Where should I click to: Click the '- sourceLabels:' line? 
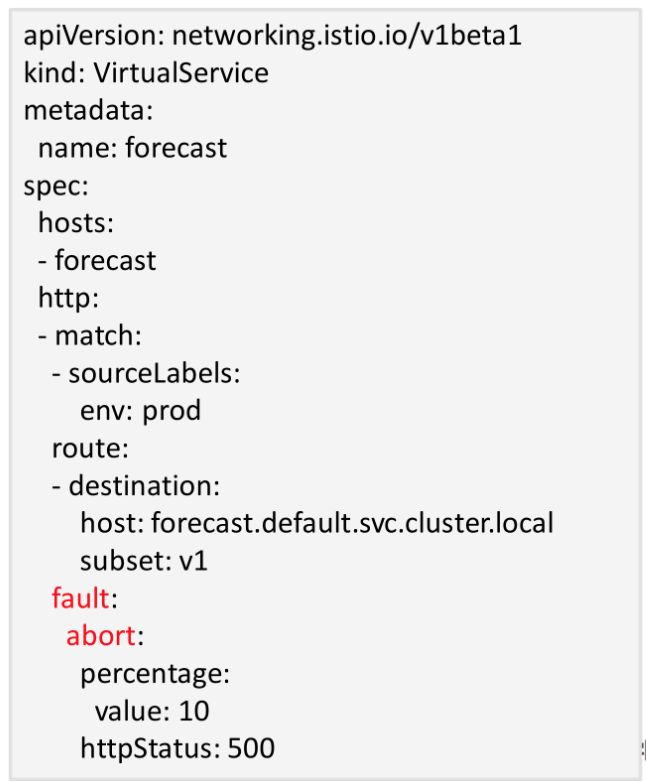[146, 373]
